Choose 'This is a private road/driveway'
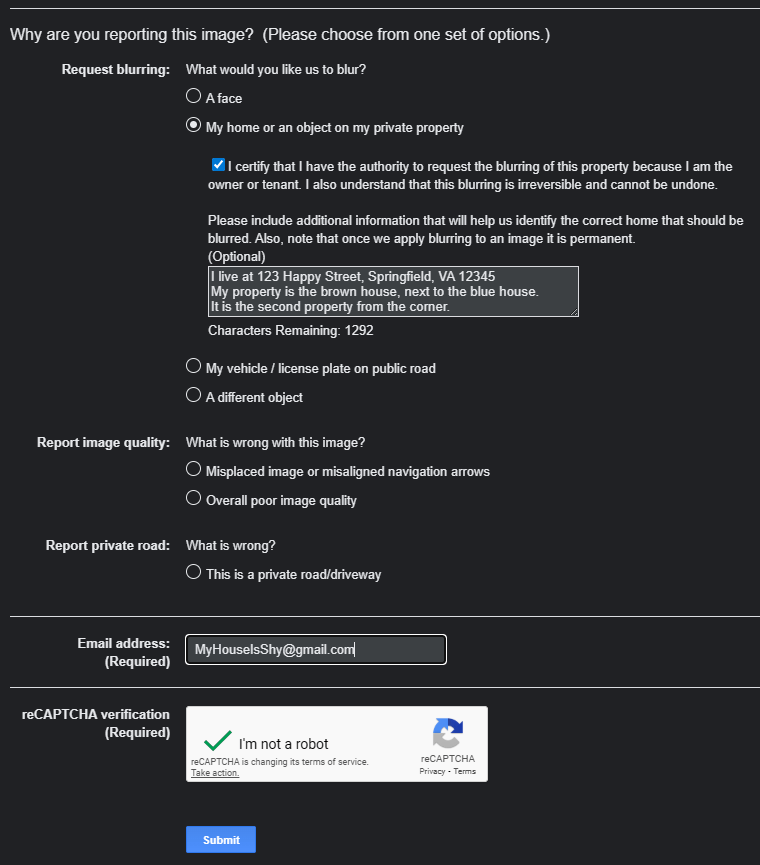 point(194,573)
